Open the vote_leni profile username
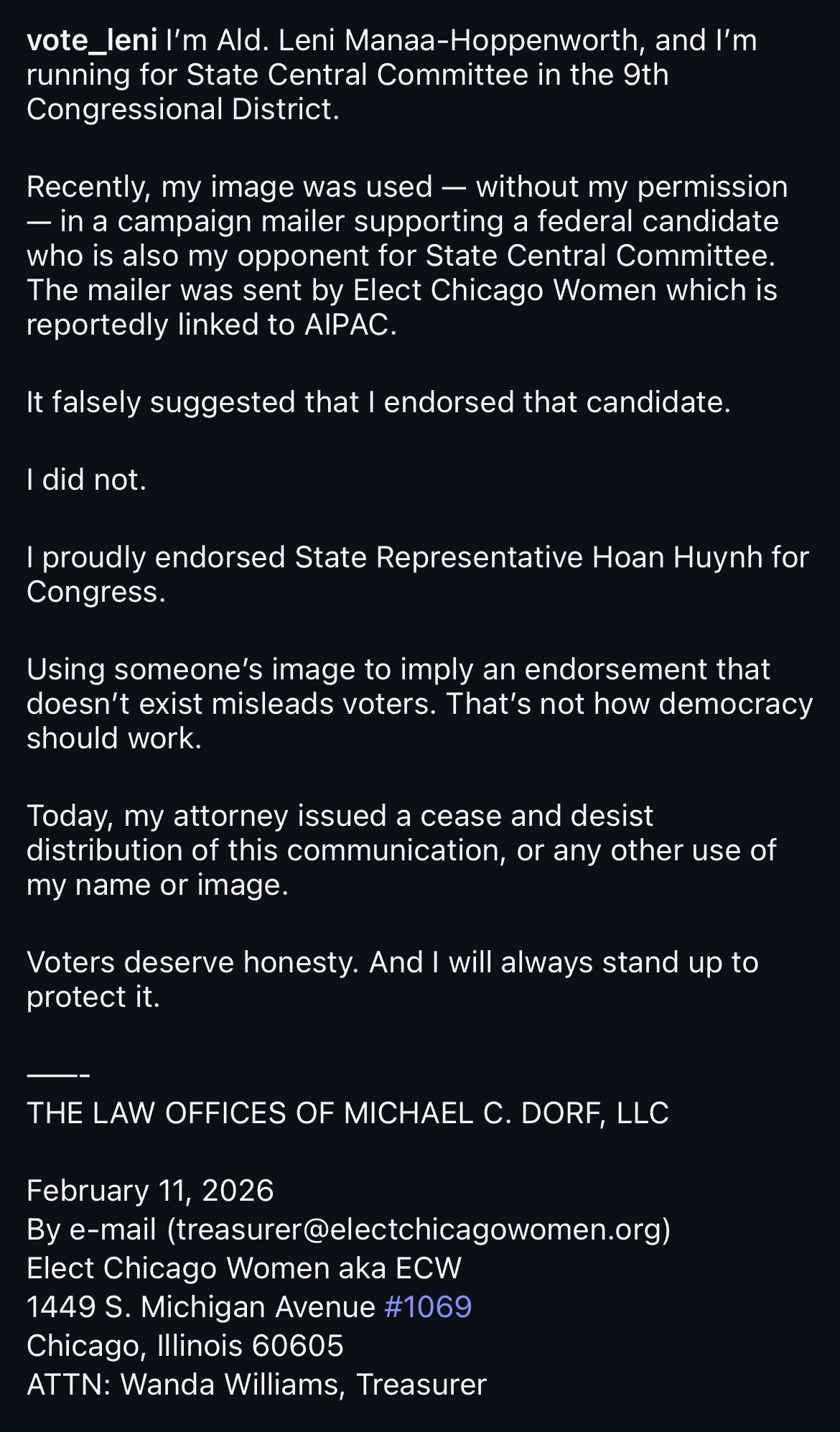 (x=91, y=41)
